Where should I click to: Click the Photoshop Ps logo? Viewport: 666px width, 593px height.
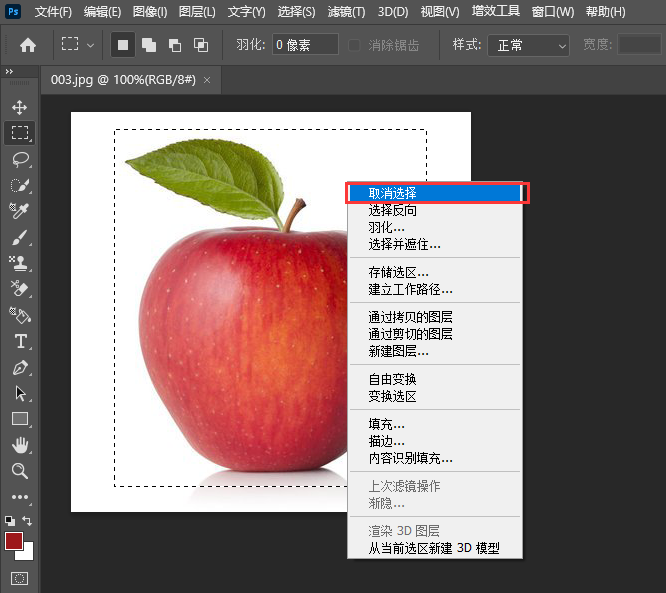tap(13, 11)
